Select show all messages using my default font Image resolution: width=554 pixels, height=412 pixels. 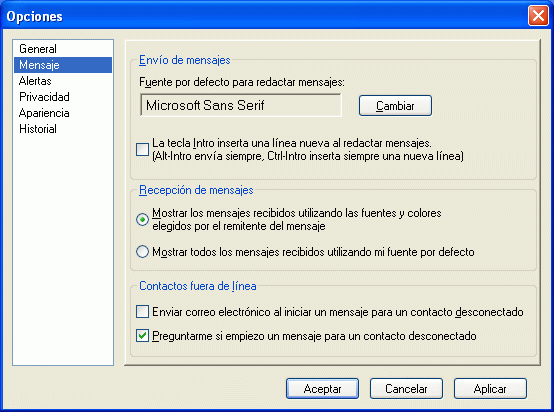(142, 252)
